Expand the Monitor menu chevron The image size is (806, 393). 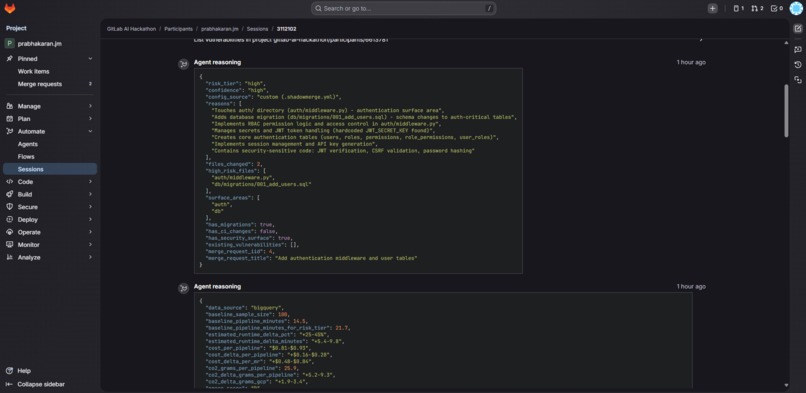pyautogui.click(x=90, y=245)
